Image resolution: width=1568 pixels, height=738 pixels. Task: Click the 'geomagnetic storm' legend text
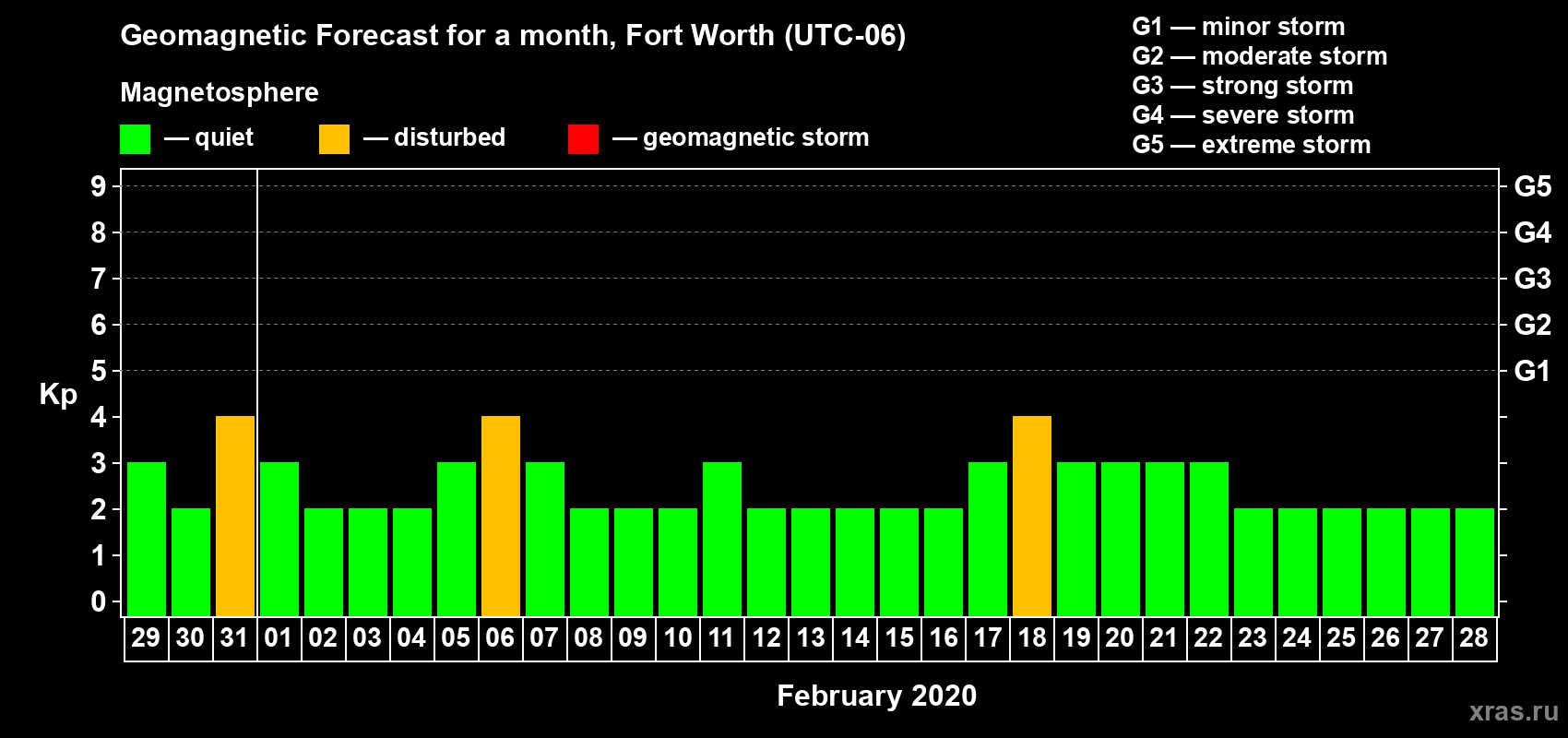coord(756,137)
